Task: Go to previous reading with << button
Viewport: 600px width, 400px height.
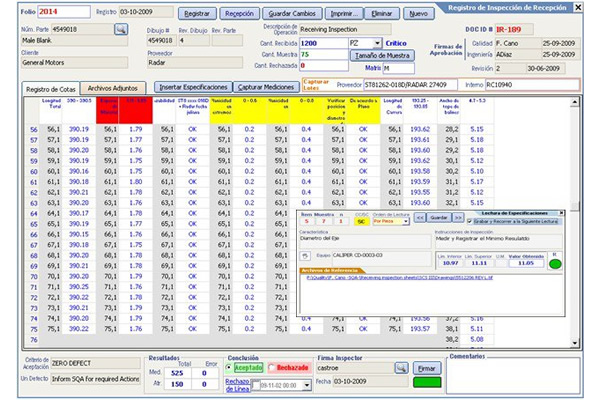Action: tap(422, 219)
